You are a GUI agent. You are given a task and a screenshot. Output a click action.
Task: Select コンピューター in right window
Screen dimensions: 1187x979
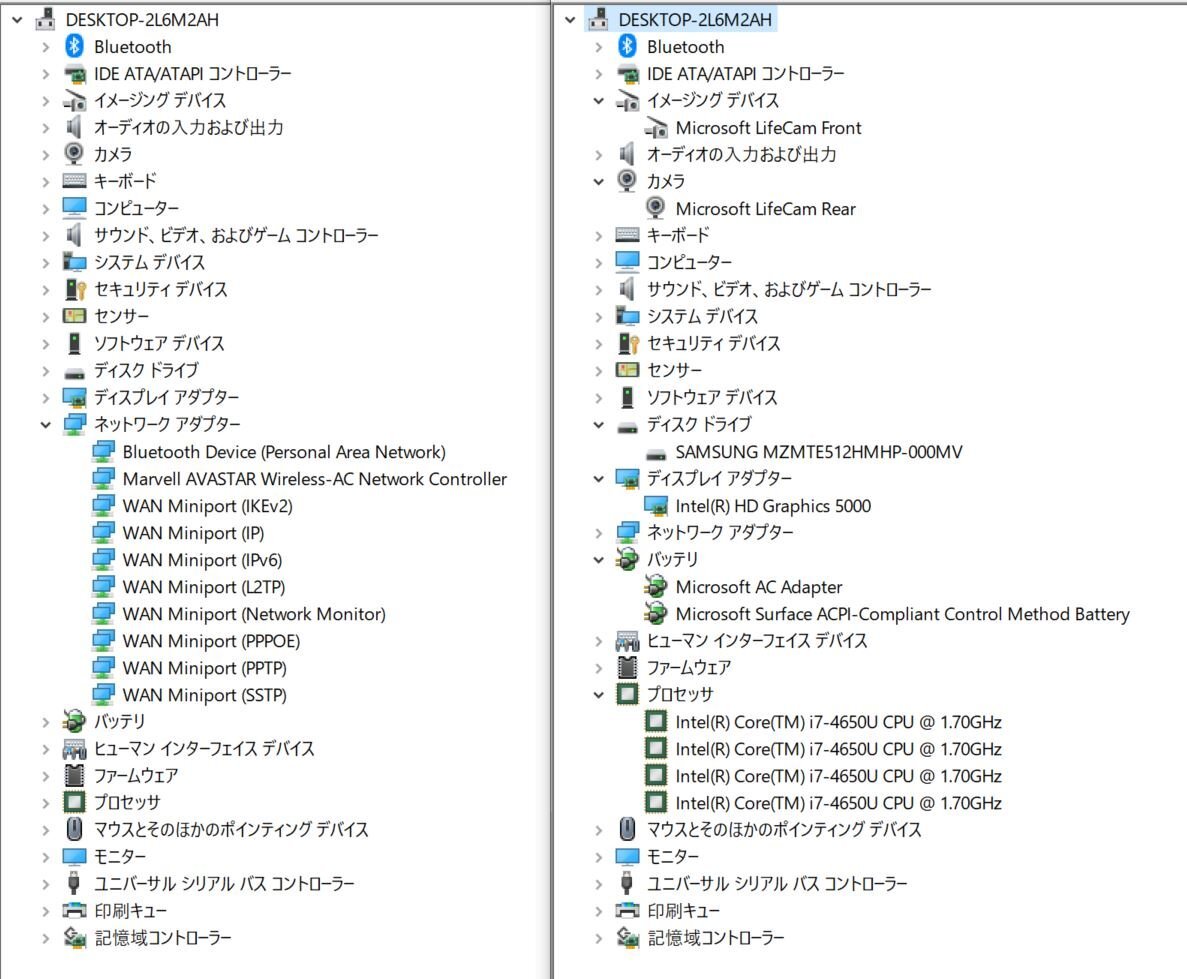pyautogui.click(x=689, y=263)
